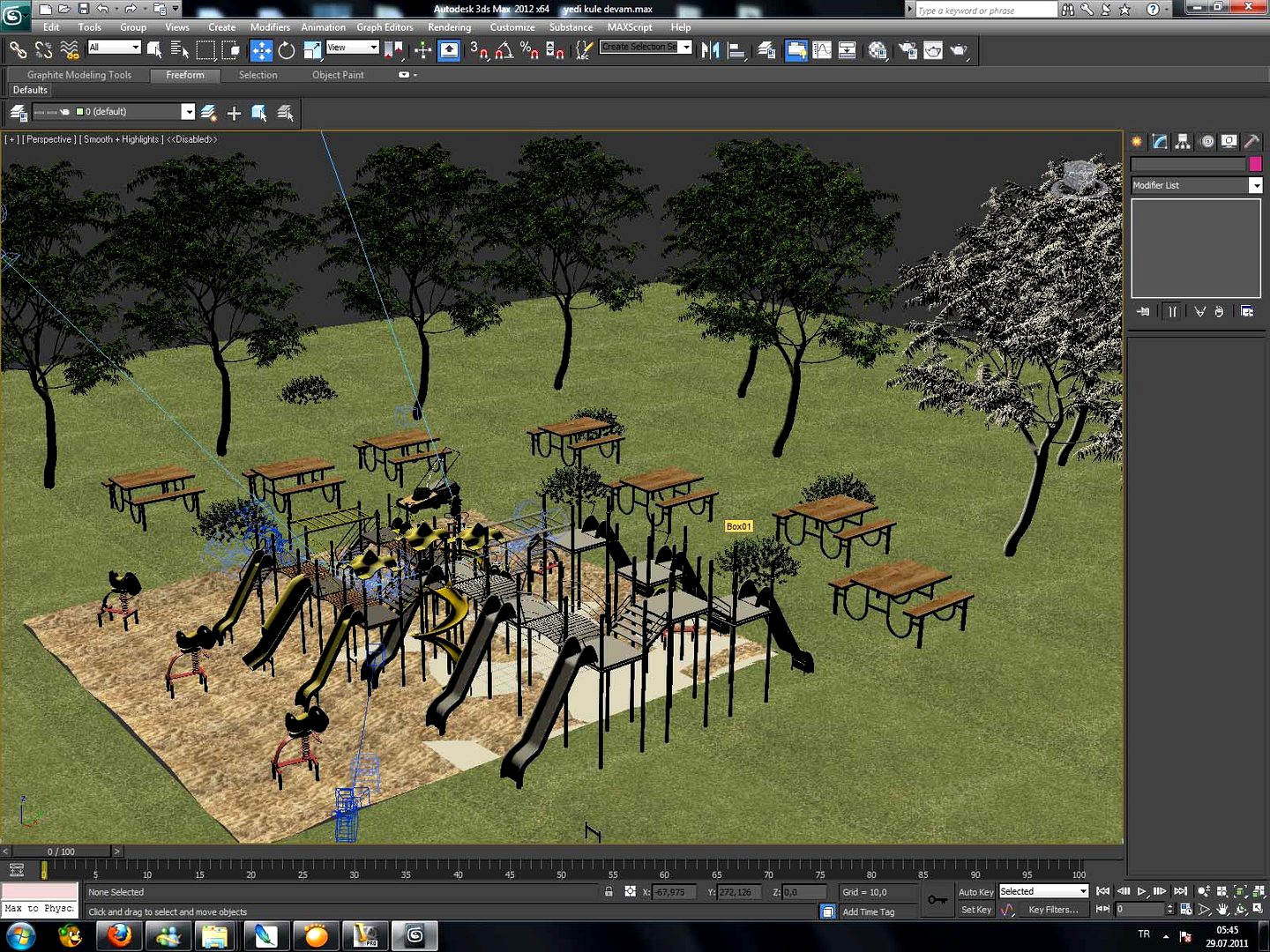Screen dimensions: 1270x952
Task: Turn on Auto Key mode
Action: [975, 891]
